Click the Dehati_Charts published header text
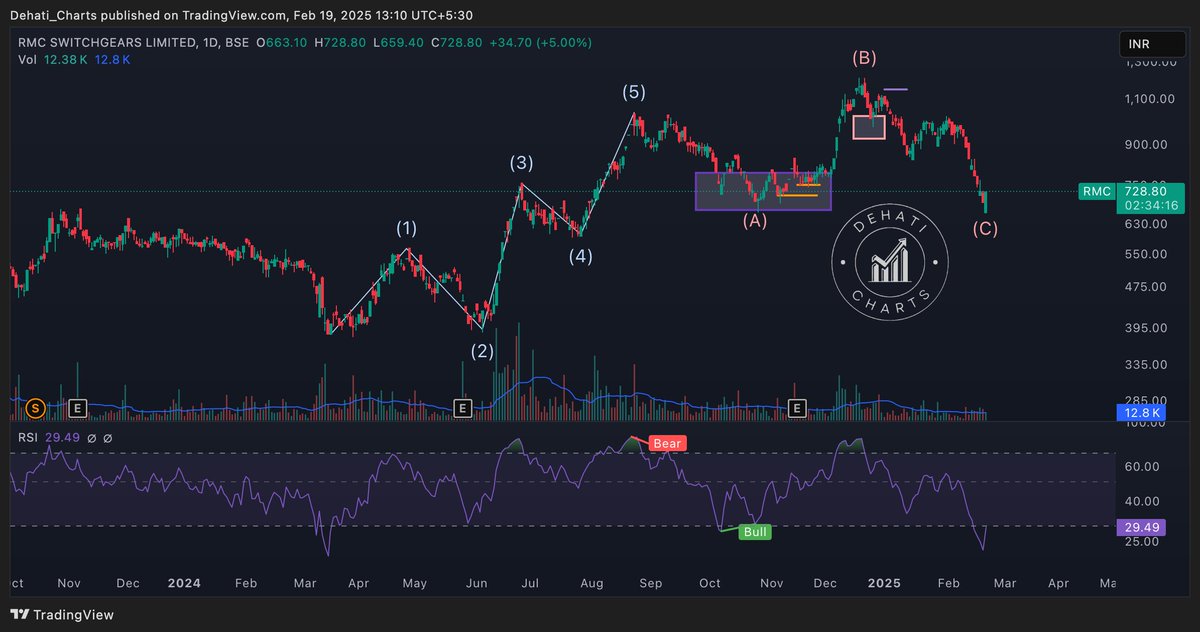The width and height of the screenshot is (1200, 632). pyautogui.click(x=241, y=16)
